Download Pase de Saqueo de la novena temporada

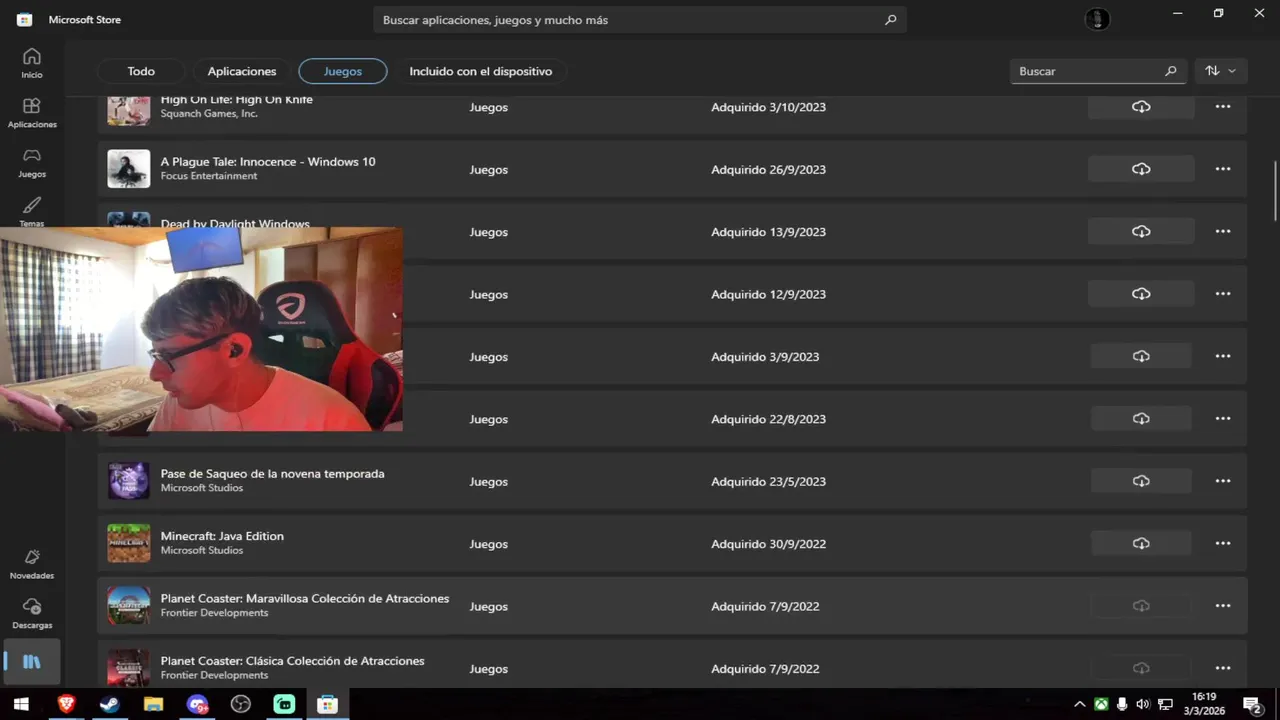click(1141, 481)
